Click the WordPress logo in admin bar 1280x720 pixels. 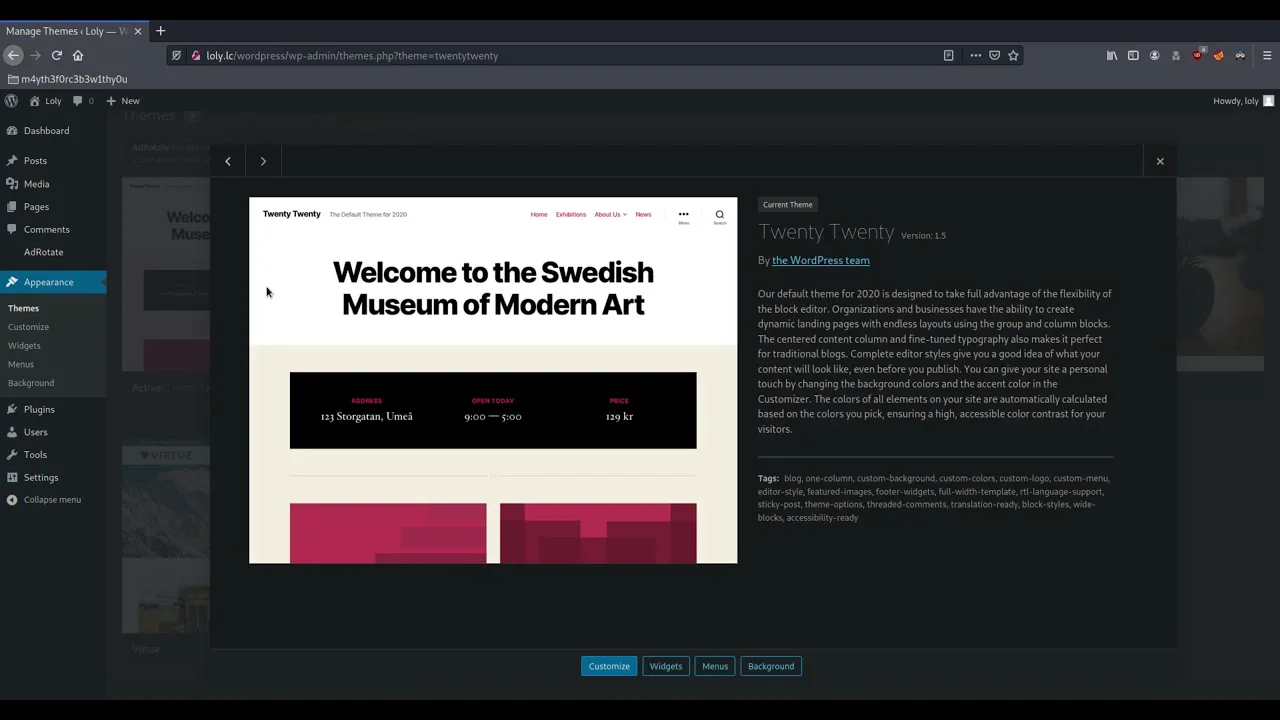click(x=11, y=101)
